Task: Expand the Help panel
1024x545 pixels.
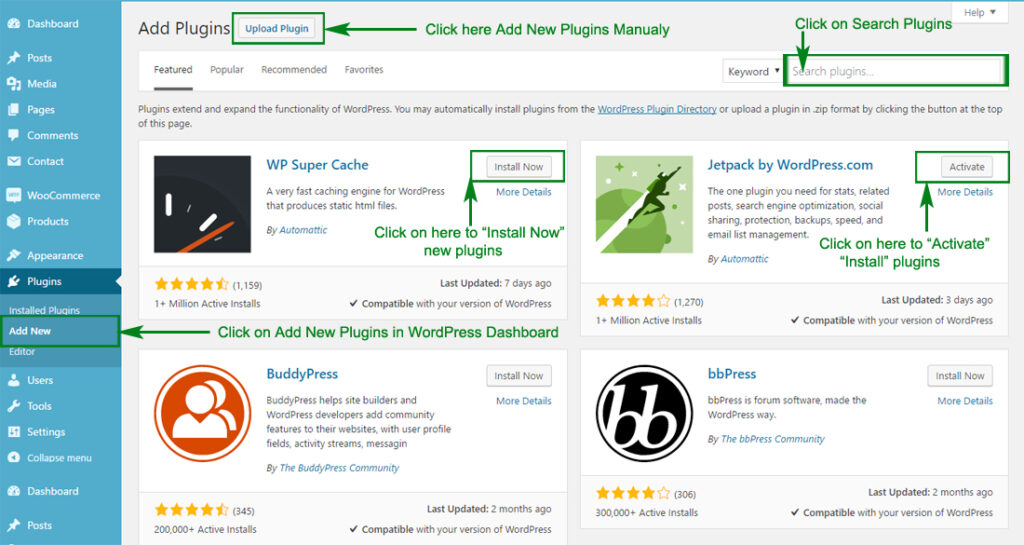Action: click(x=979, y=12)
